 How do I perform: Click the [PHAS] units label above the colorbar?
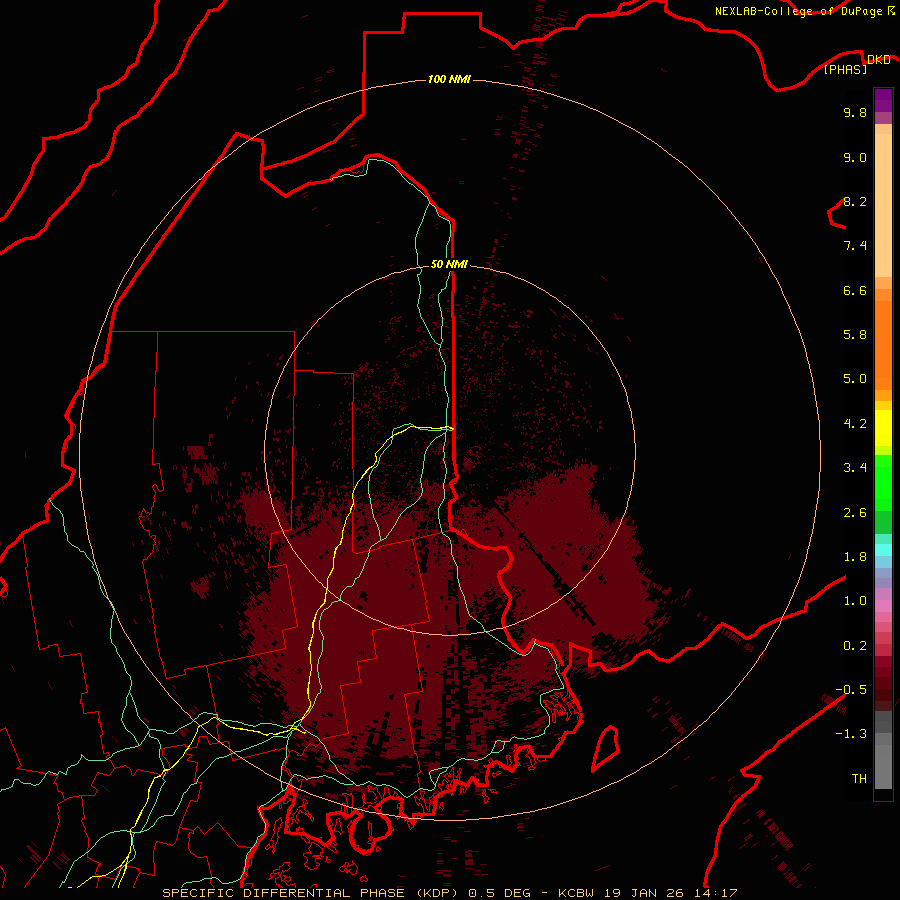[845, 69]
